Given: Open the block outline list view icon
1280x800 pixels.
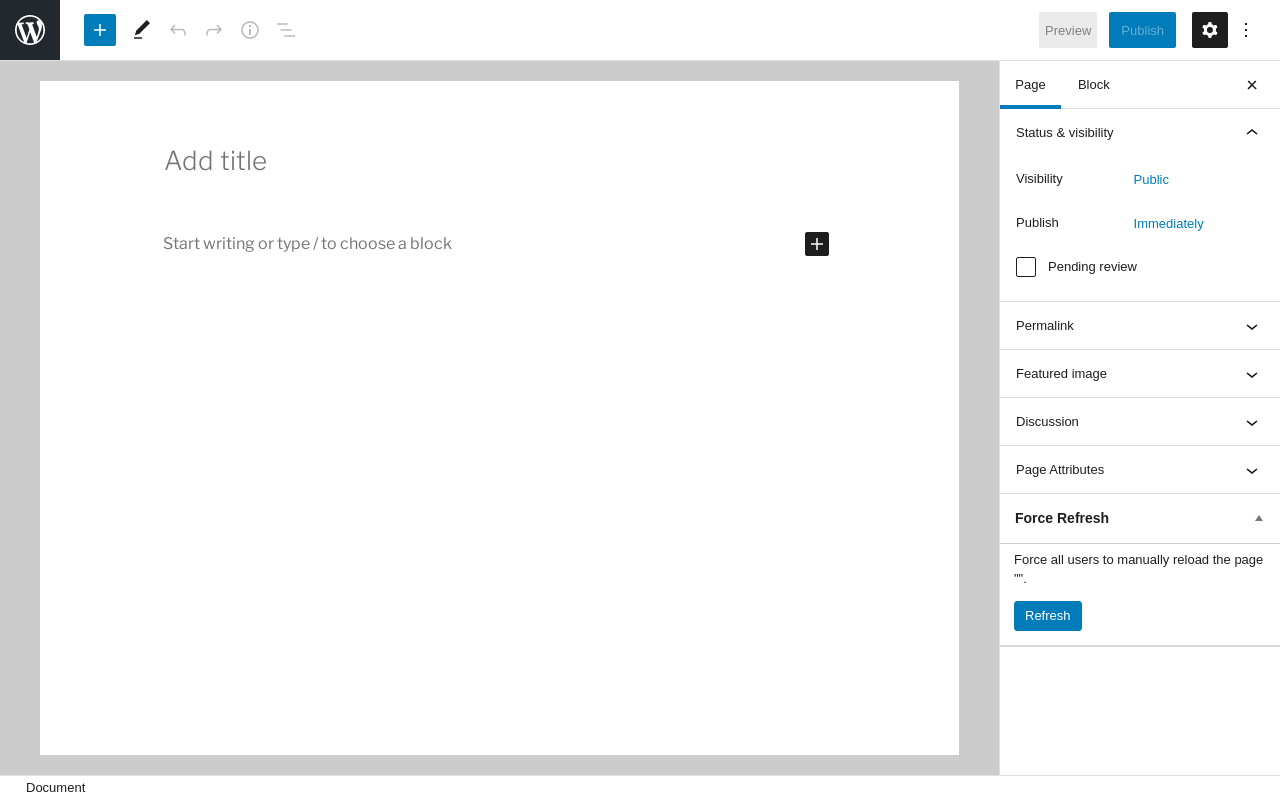Looking at the screenshot, I should (x=286, y=30).
